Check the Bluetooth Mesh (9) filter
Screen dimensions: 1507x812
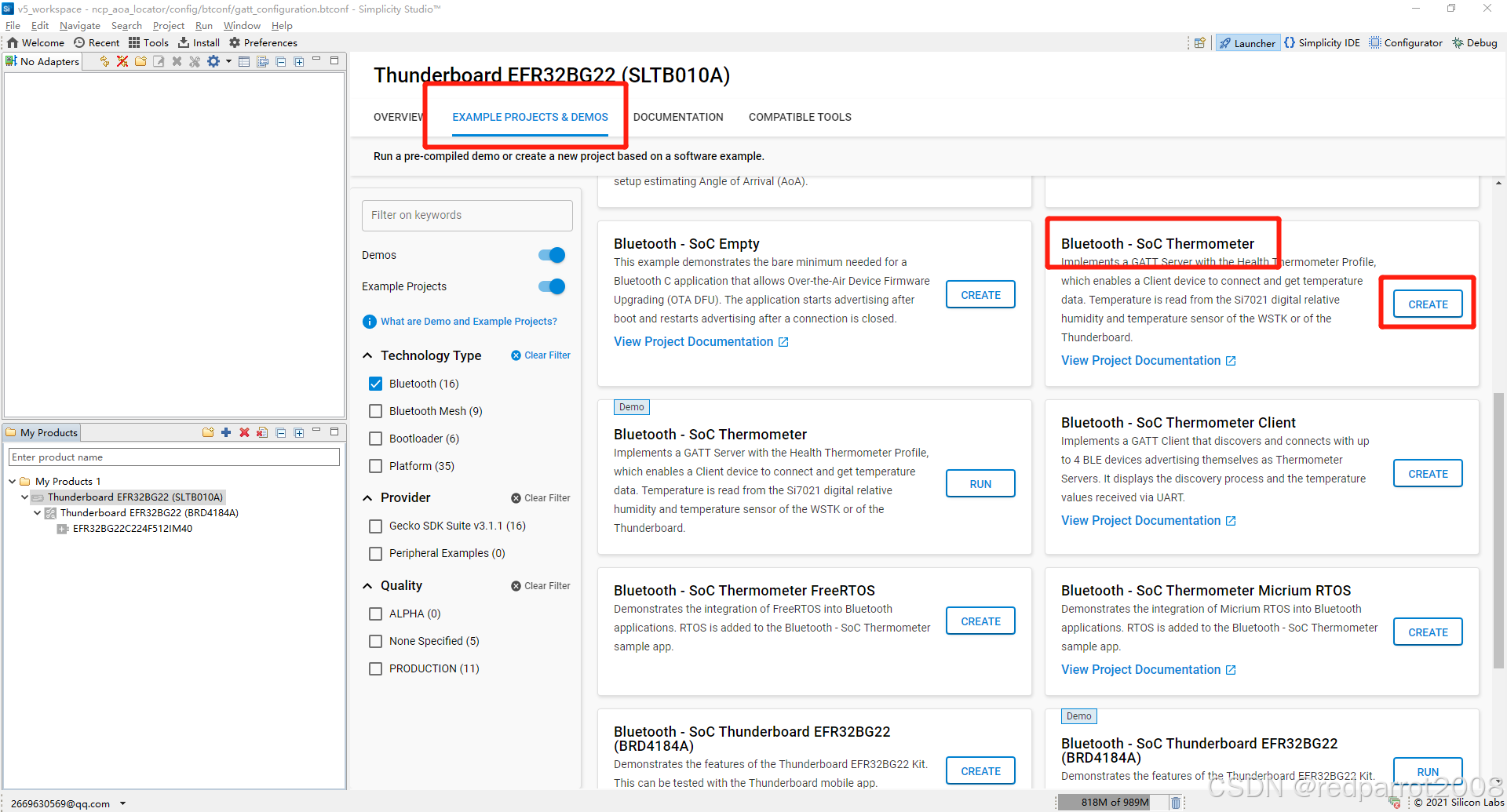point(376,411)
